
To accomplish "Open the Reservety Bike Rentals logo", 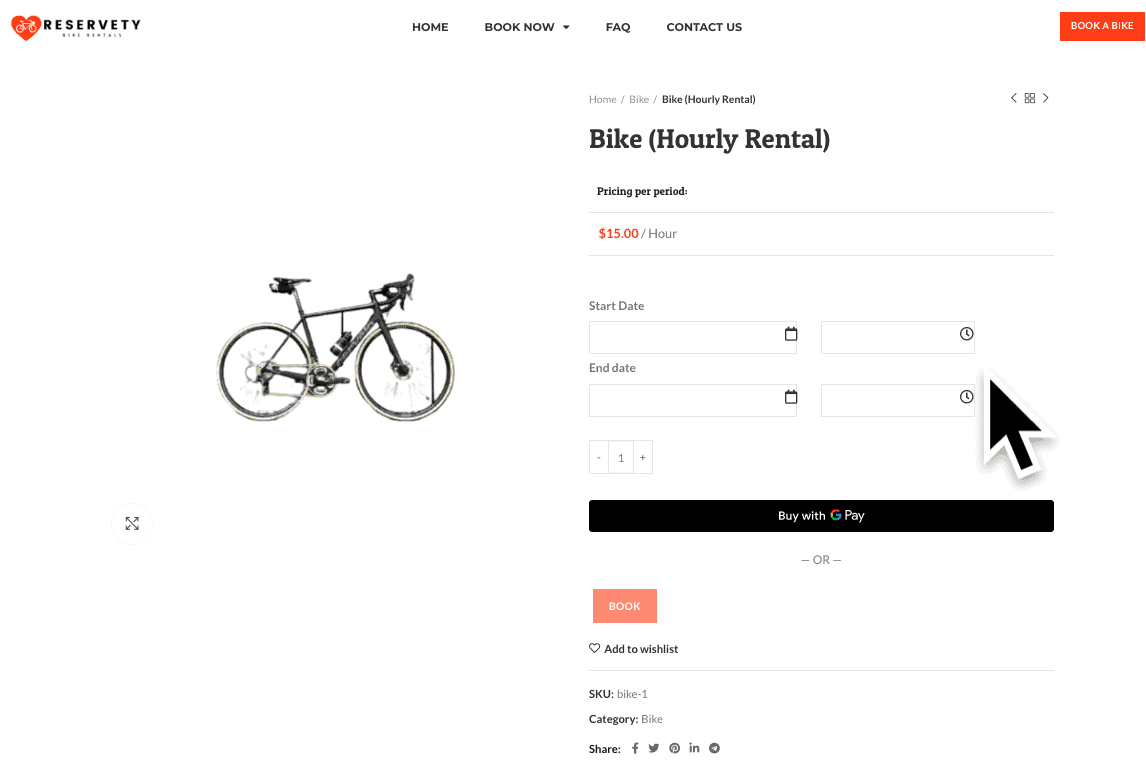I will point(75,27).
